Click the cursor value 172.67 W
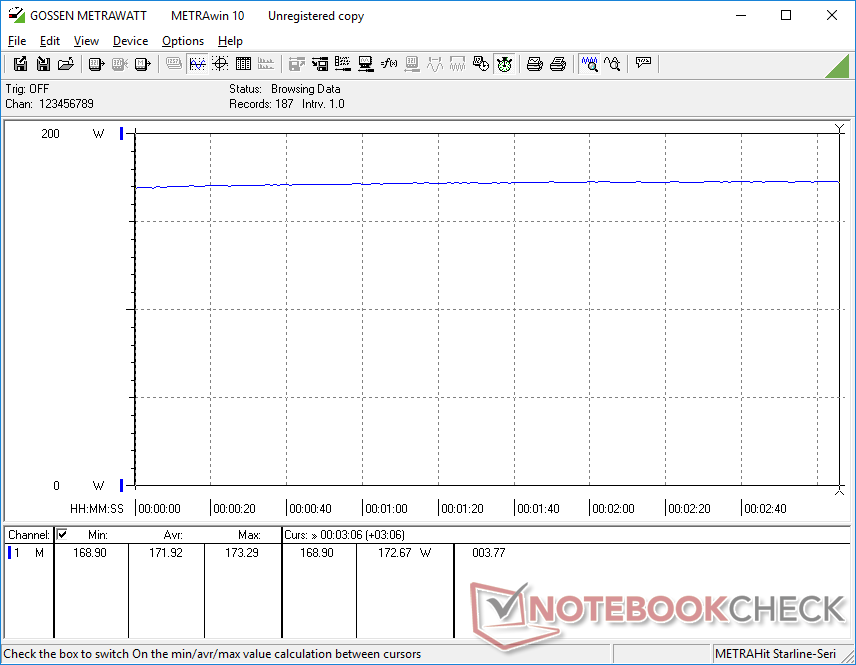This screenshot has height=665, width=856. pyautogui.click(x=404, y=553)
